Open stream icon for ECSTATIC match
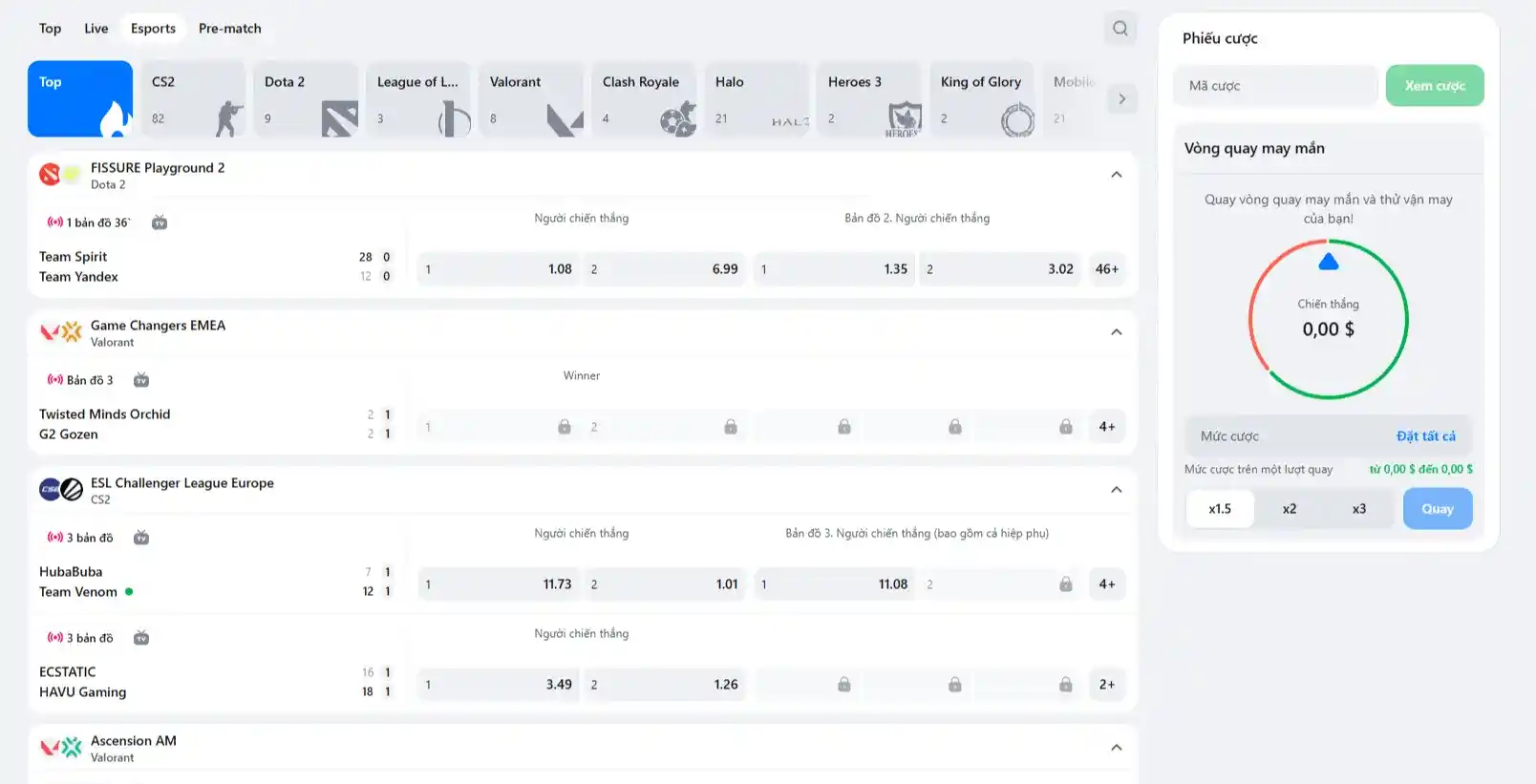Screen dimensions: 1536x784 coord(141,638)
